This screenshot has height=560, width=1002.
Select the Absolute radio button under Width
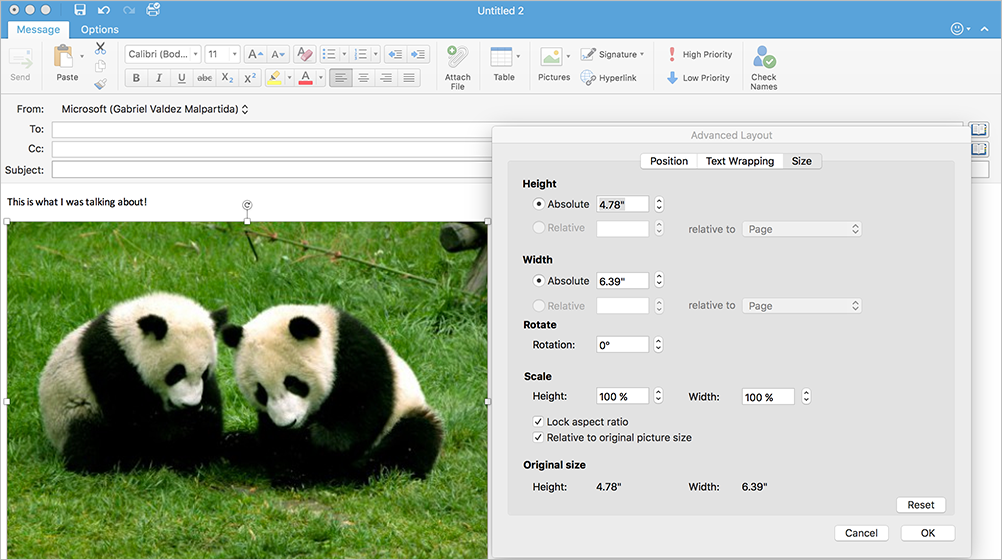click(539, 281)
